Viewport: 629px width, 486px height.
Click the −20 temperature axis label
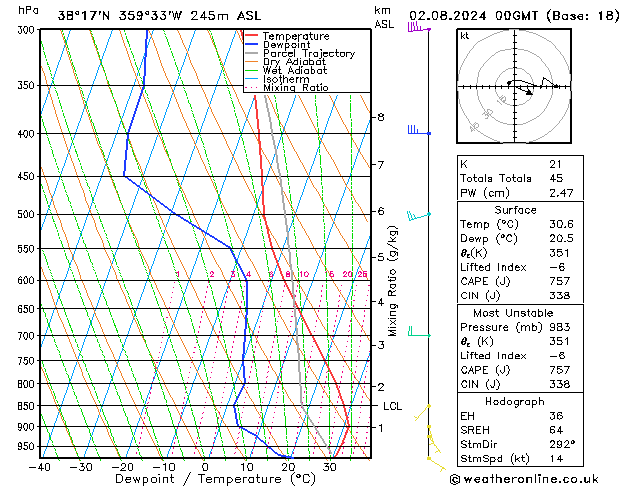click(122, 467)
